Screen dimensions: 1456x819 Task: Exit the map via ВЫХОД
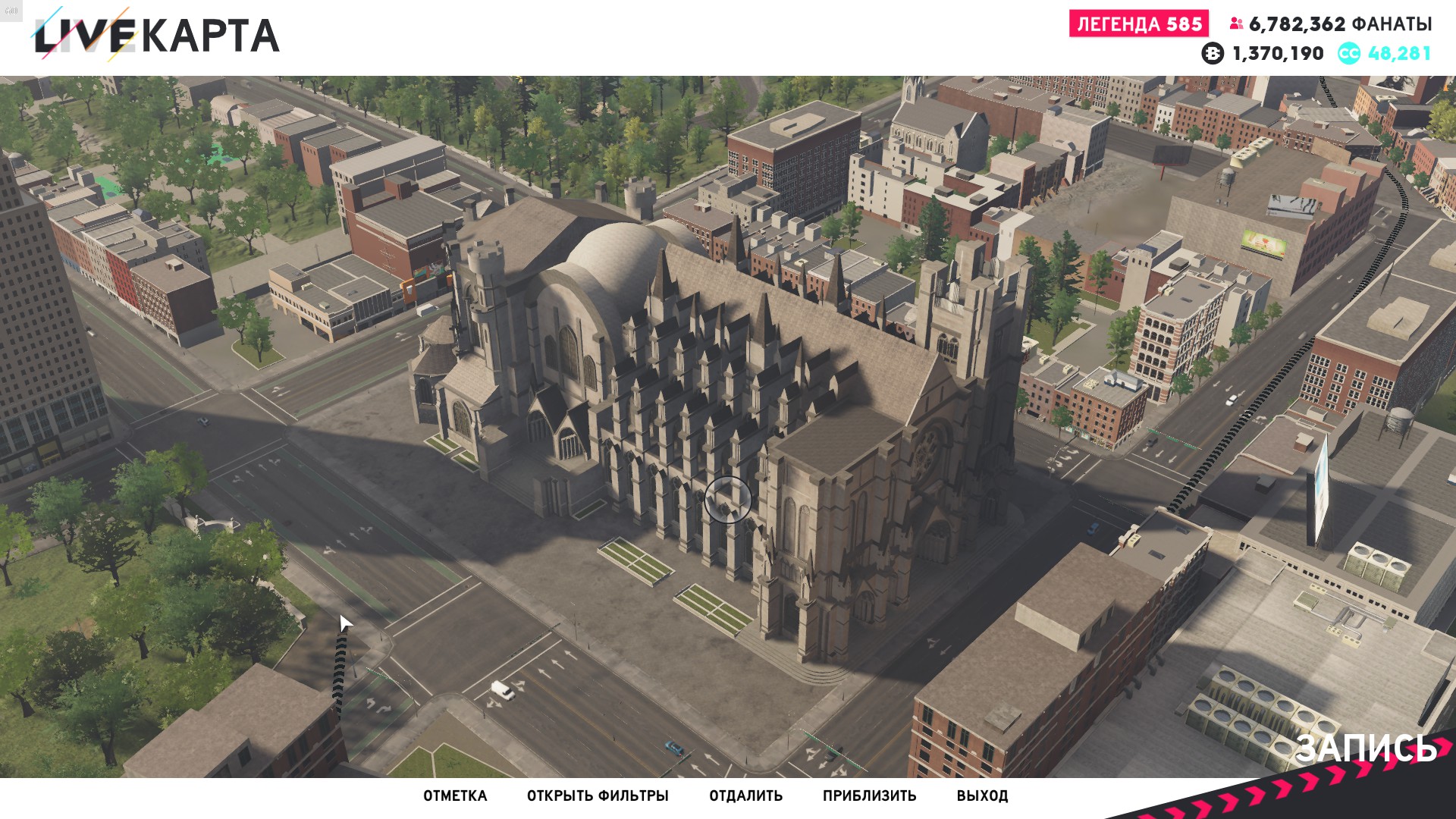click(982, 795)
